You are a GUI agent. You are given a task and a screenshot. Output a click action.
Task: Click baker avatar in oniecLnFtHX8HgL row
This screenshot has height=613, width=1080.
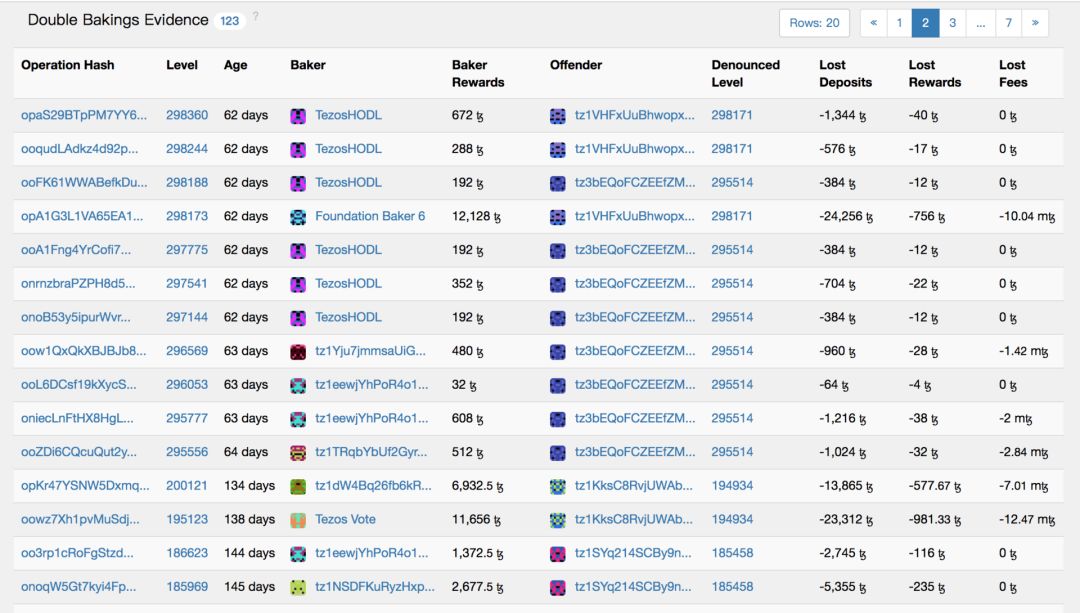pyautogui.click(x=298, y=419)
